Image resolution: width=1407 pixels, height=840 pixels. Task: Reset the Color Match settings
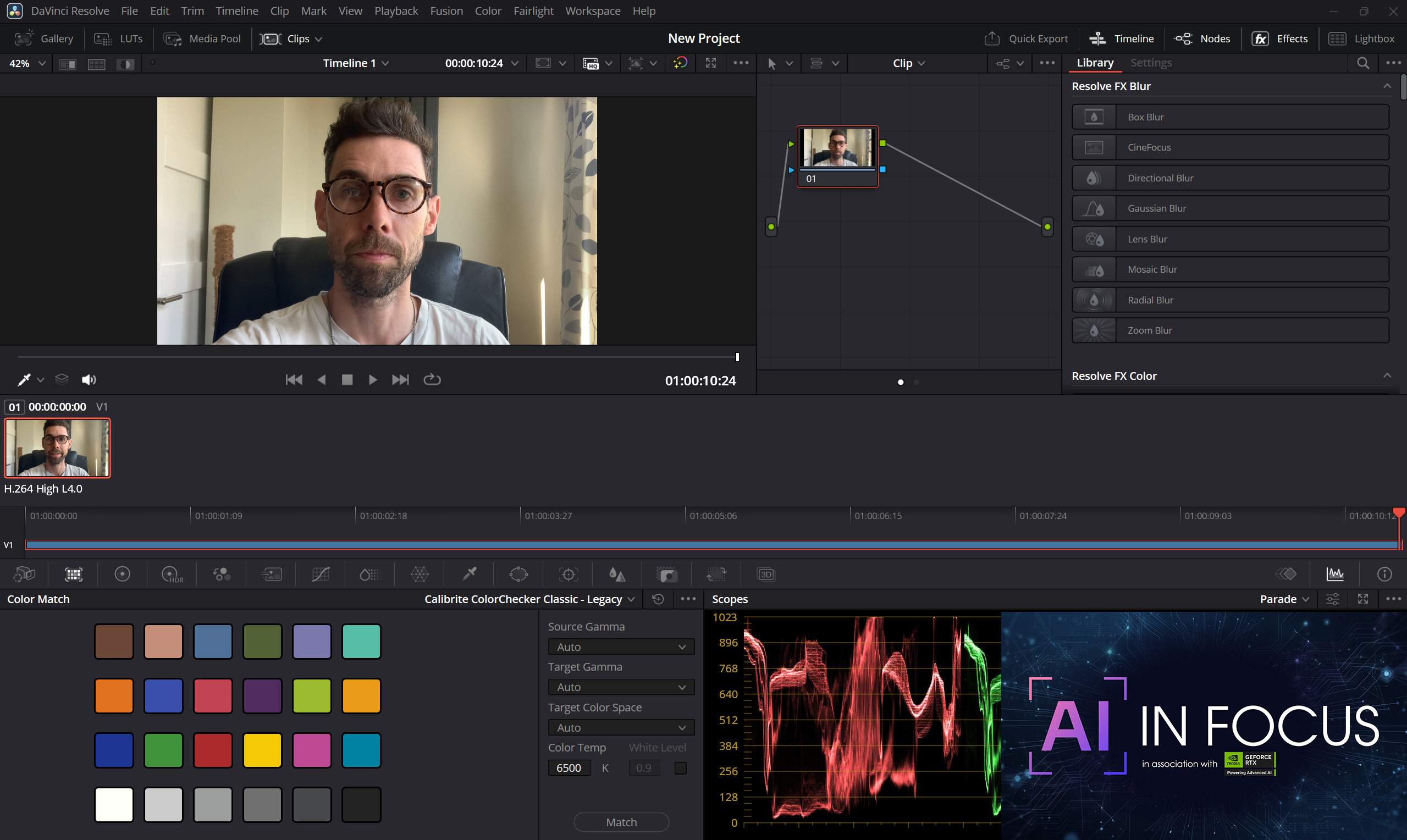[x=658, y=599]
